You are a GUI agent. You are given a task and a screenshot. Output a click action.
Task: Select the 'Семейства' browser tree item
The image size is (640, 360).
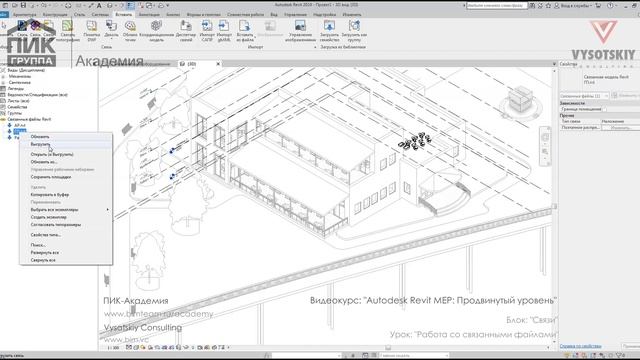pos(17,107)
